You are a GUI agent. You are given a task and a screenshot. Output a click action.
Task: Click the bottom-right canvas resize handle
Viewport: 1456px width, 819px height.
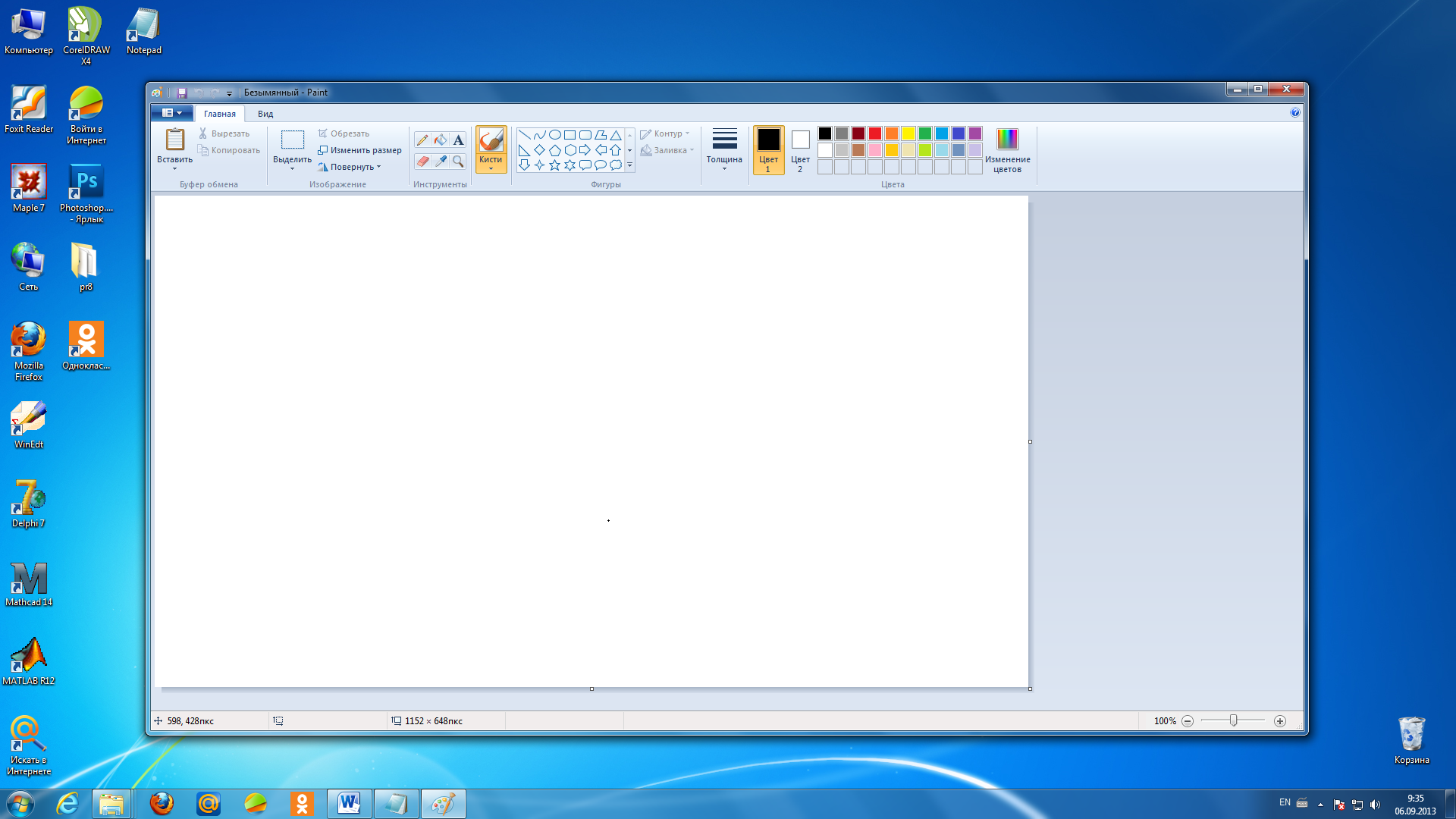[x=1031, y=689]
